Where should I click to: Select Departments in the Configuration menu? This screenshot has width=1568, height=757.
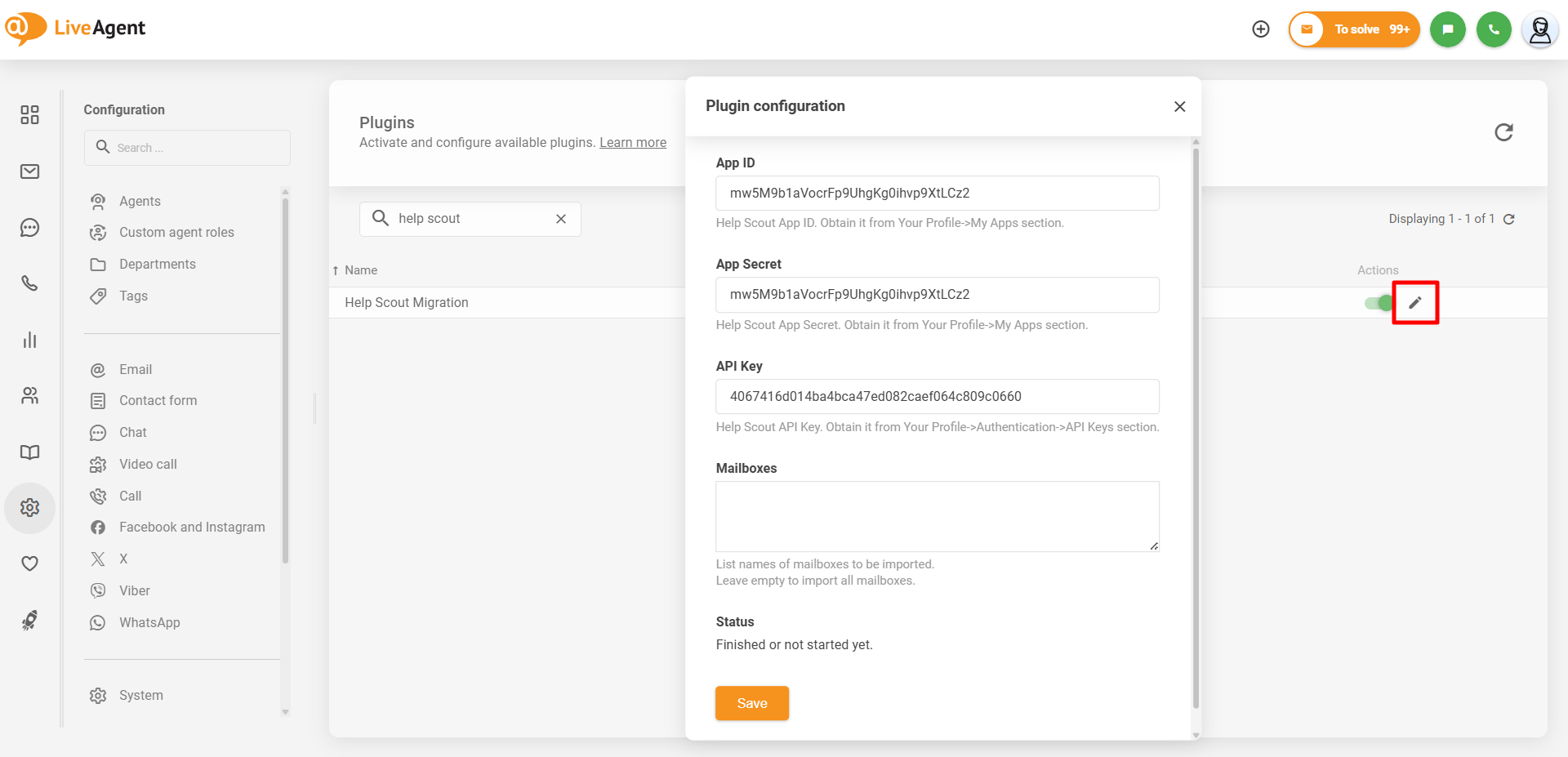click(157, 265)
